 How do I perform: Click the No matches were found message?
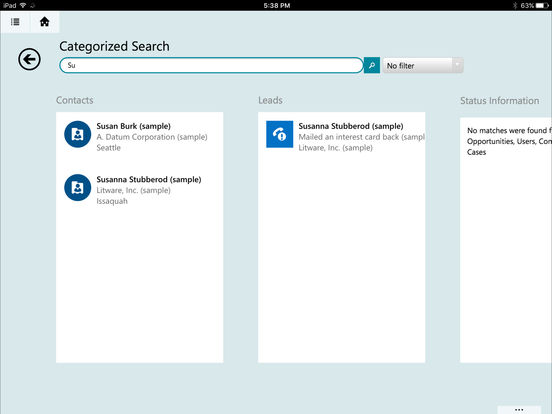coord(509,141)
